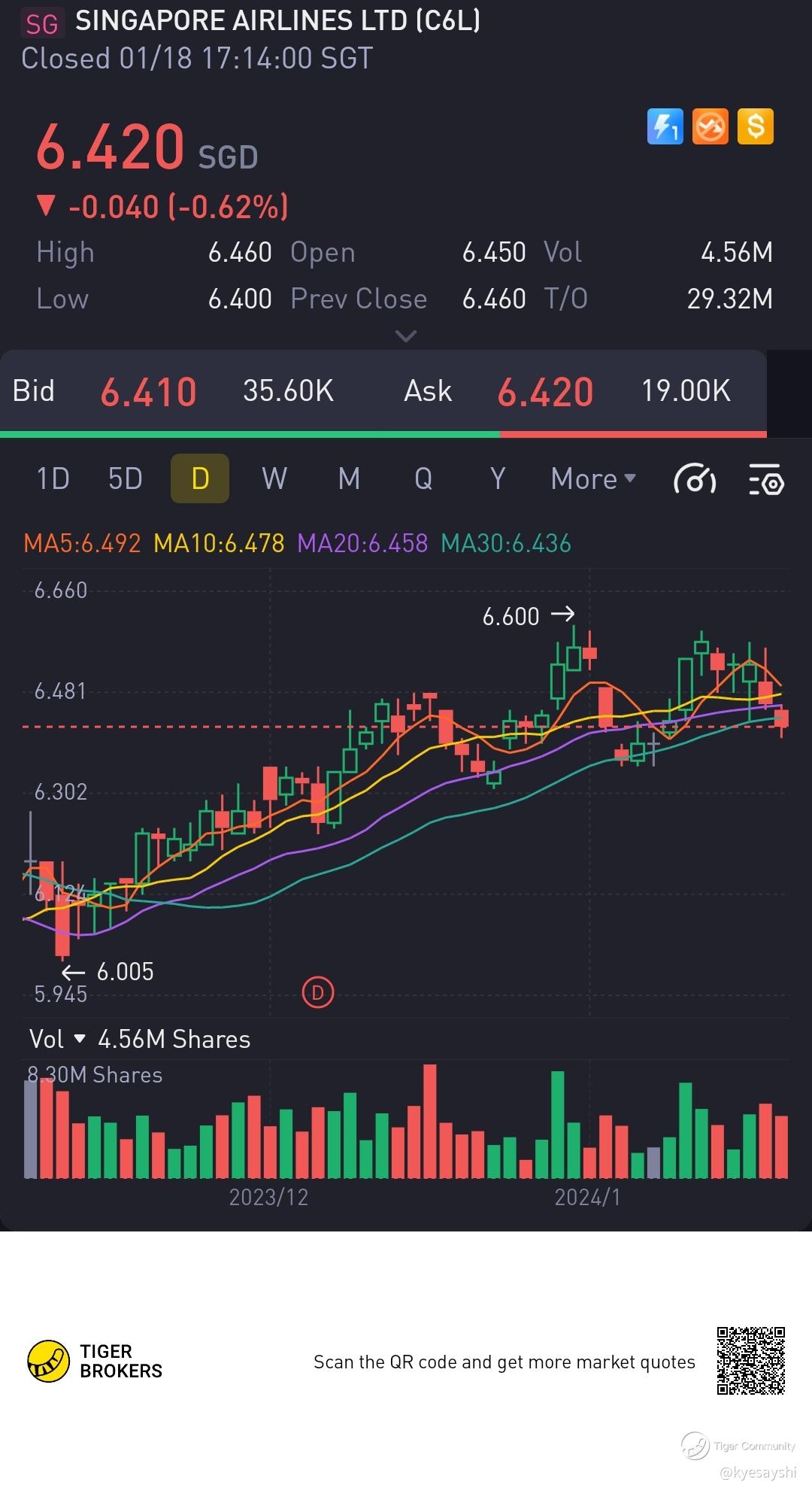Tap the Ask price 6.420

point(546,392)
